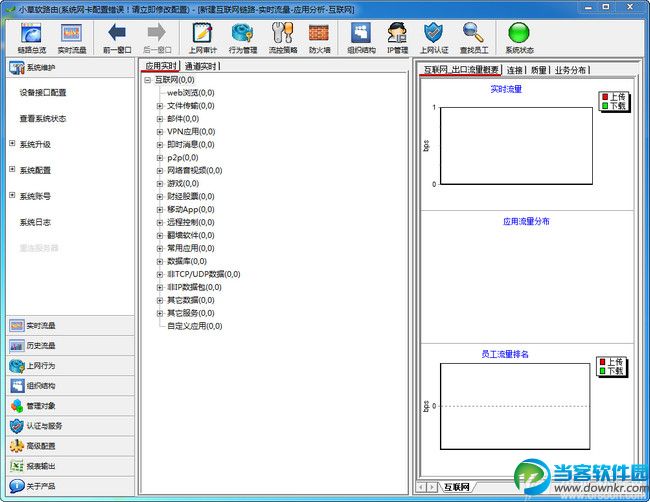This screenshot has width=650, height=502.
Task: Switch to 连接 tab
Action: pyautogui.click(x=514, y=70)
